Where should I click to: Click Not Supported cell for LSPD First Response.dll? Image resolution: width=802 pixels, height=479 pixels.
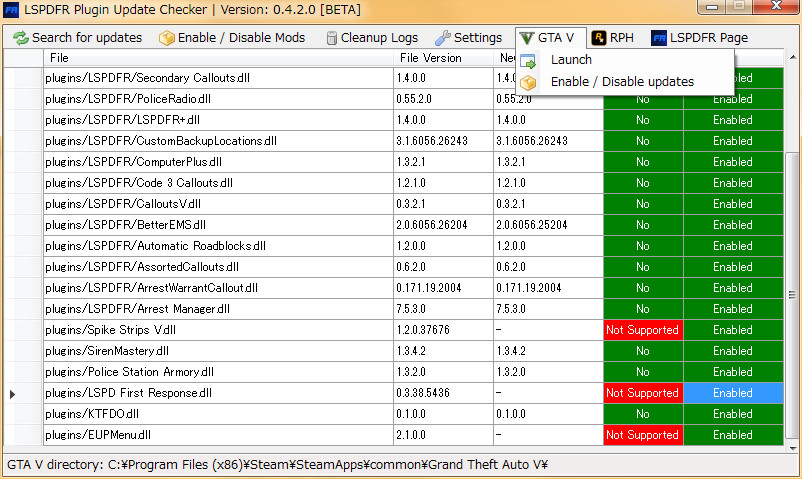tap(643, 393)
